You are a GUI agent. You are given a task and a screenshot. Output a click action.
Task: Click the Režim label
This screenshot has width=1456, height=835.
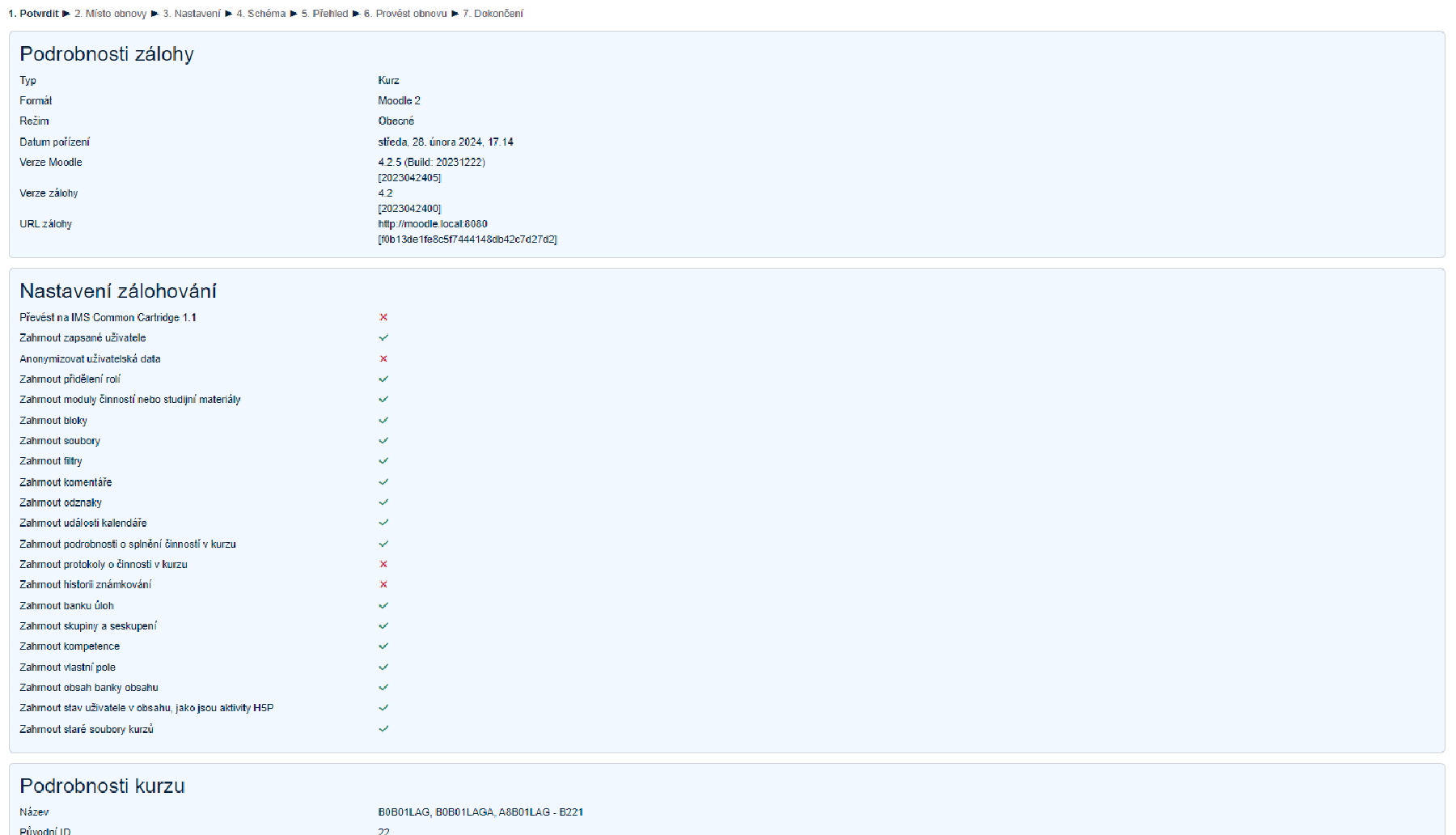tap(34, 121)
